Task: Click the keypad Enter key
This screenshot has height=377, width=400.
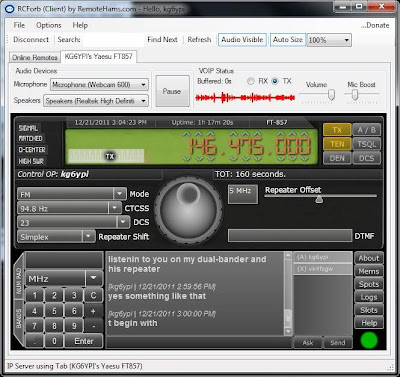Action: [84, 341]
